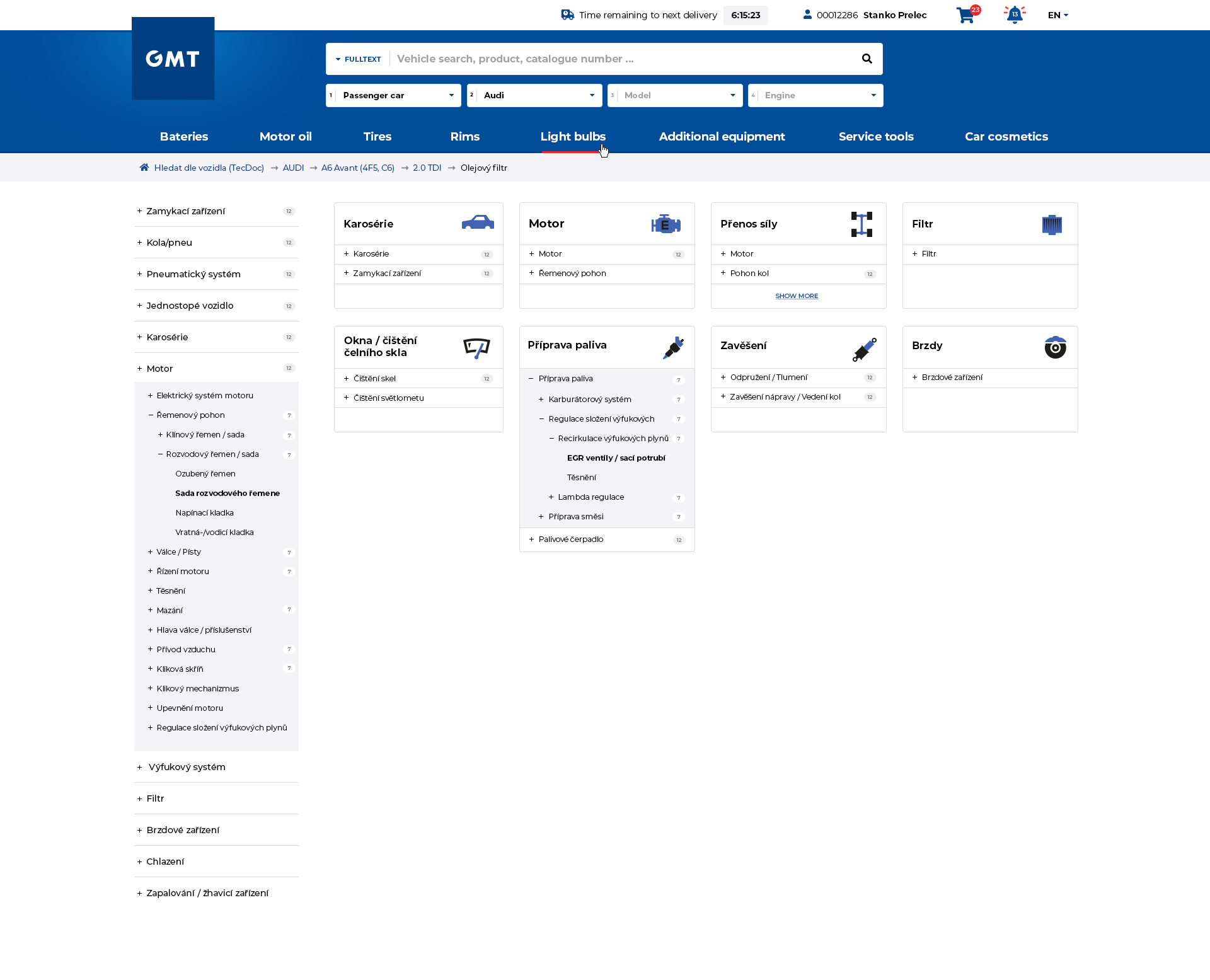Click the GMT logo
The height and width of the screenshot is (980, 1210).
pos(173,58)
